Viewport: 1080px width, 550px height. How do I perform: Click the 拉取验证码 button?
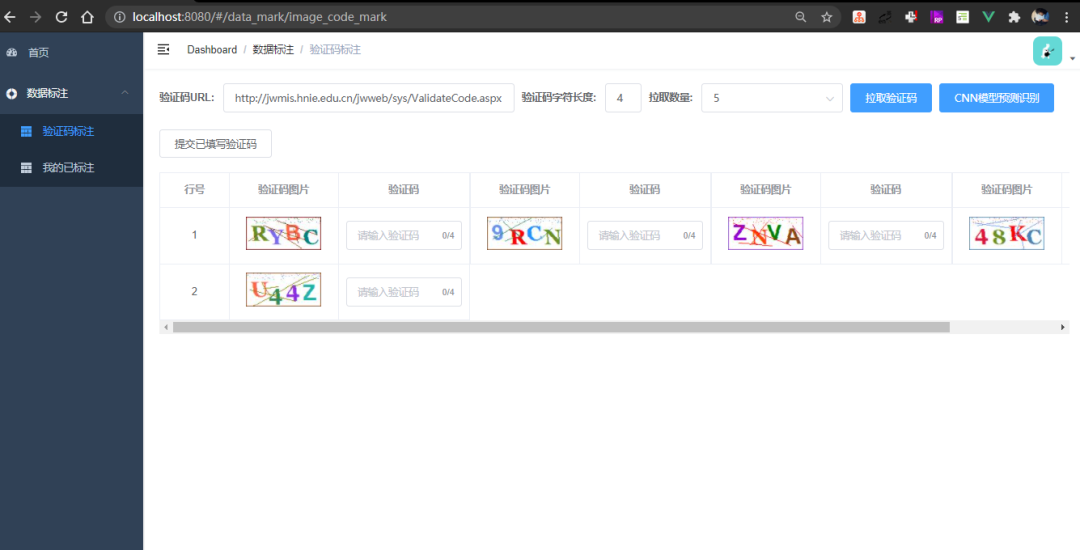[891, 98]
